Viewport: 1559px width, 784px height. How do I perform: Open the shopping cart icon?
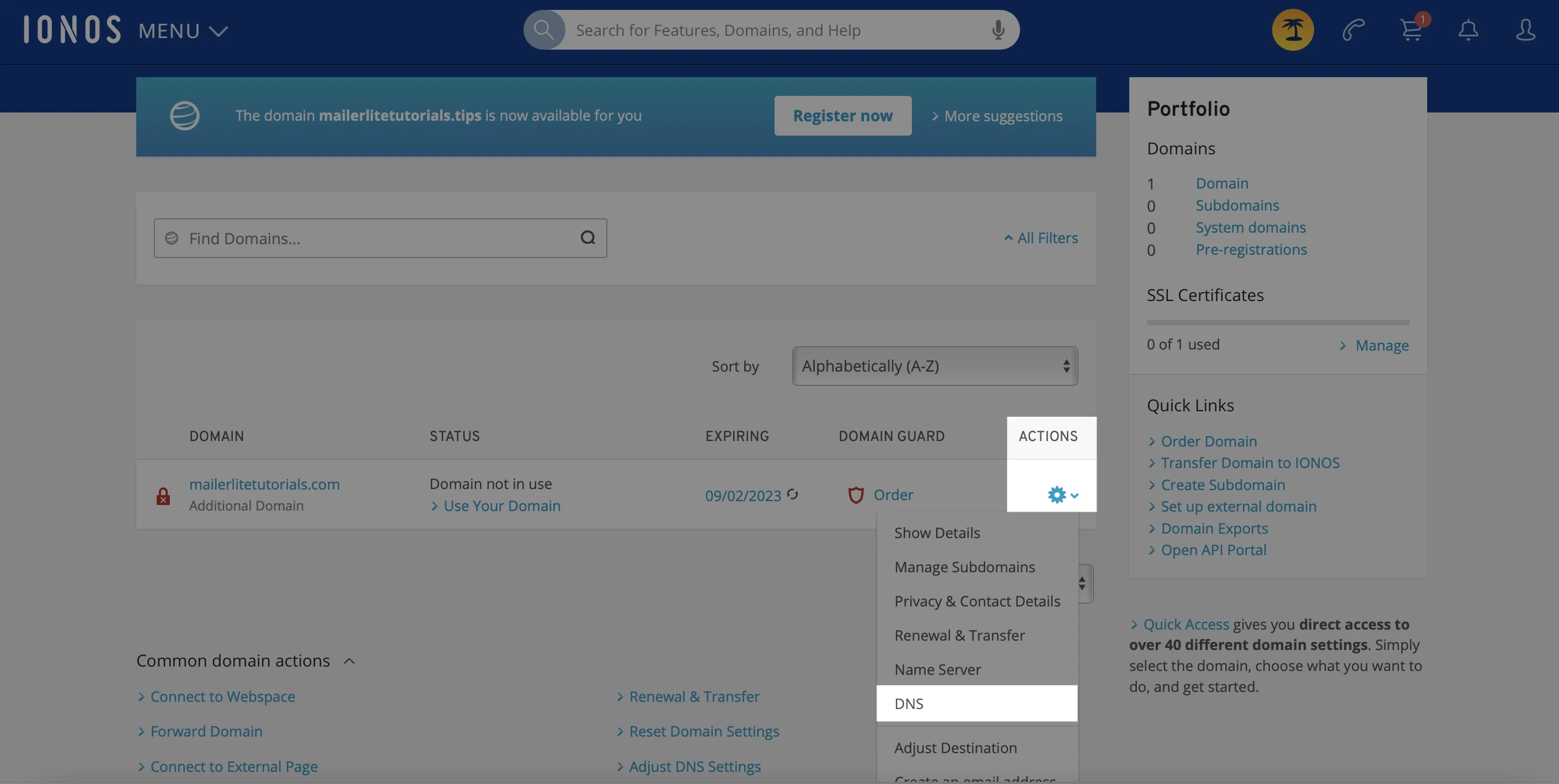[1411, 30]
